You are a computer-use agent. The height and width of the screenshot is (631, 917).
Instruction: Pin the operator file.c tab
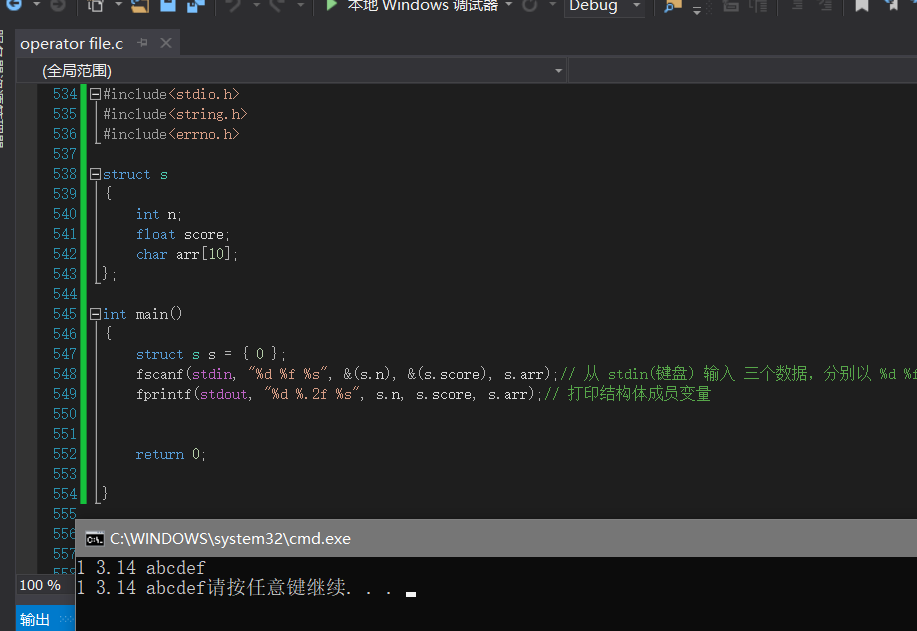click(x=142, y=43)
